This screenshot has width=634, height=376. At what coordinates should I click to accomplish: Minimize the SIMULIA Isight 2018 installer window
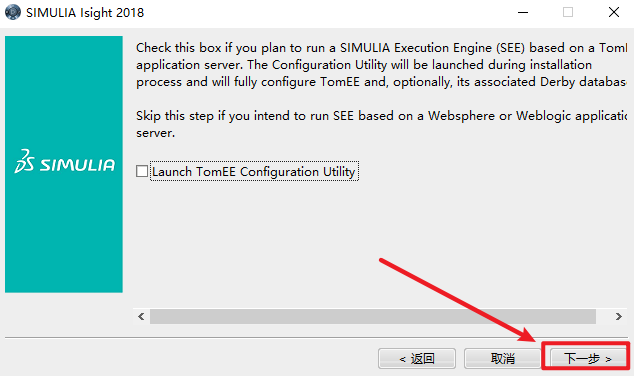click(x=523, y=13)
